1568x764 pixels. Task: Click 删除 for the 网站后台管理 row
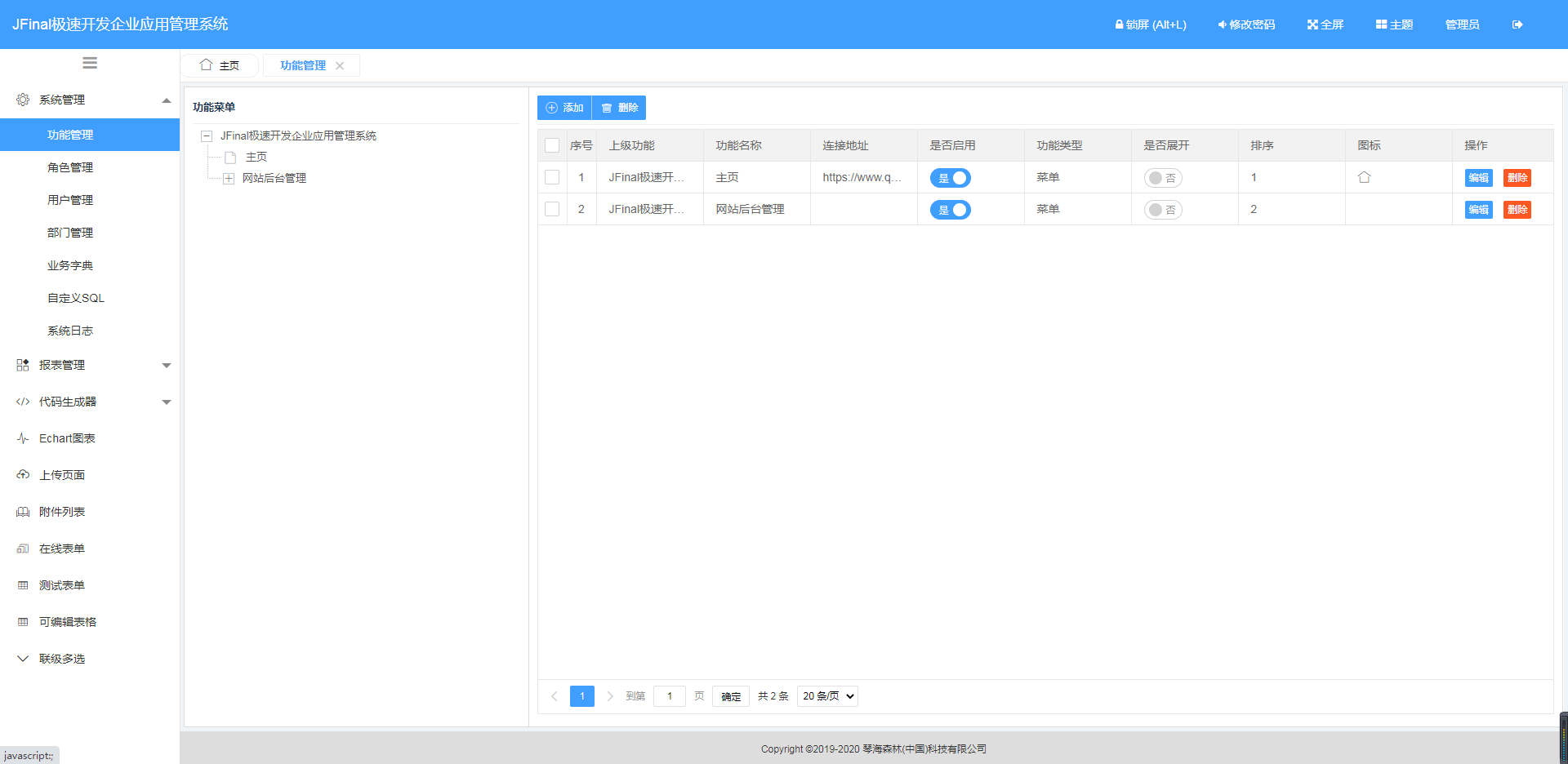(x=1517, y=210)
